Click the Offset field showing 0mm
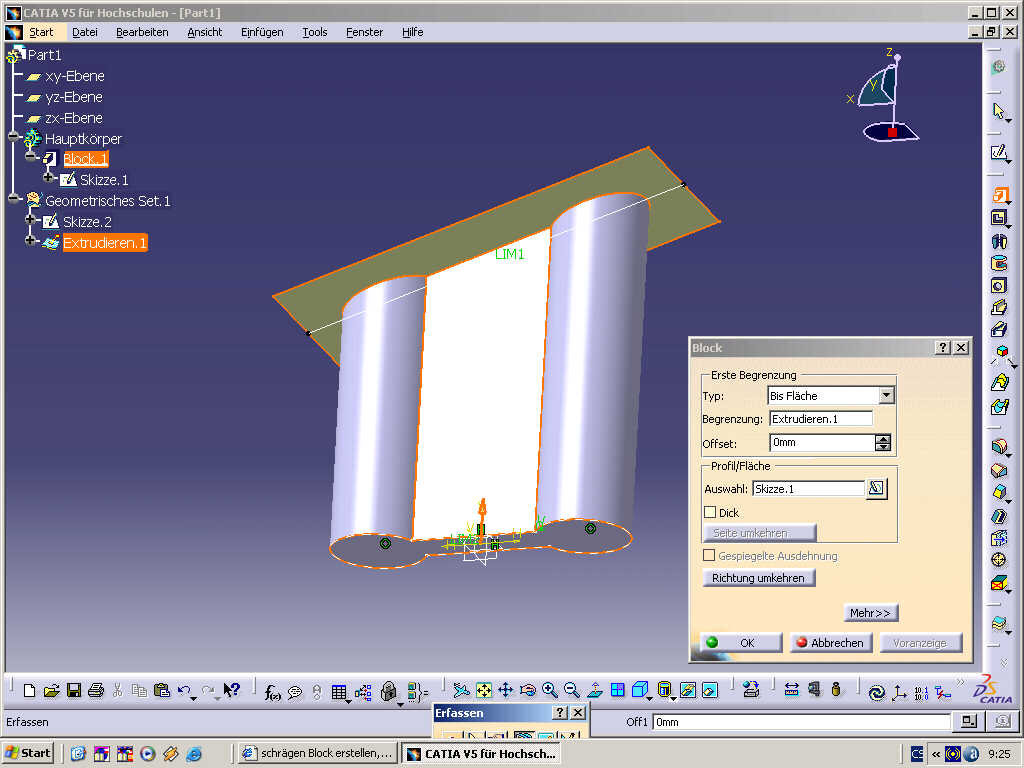Screen dimensions: 1024x768 click(x=822, y=443)
